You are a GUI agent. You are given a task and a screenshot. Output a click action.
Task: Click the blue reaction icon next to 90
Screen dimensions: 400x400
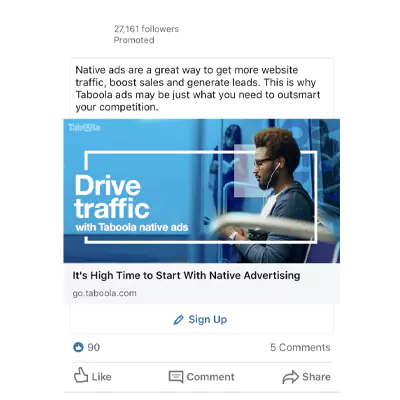[78, 347]
